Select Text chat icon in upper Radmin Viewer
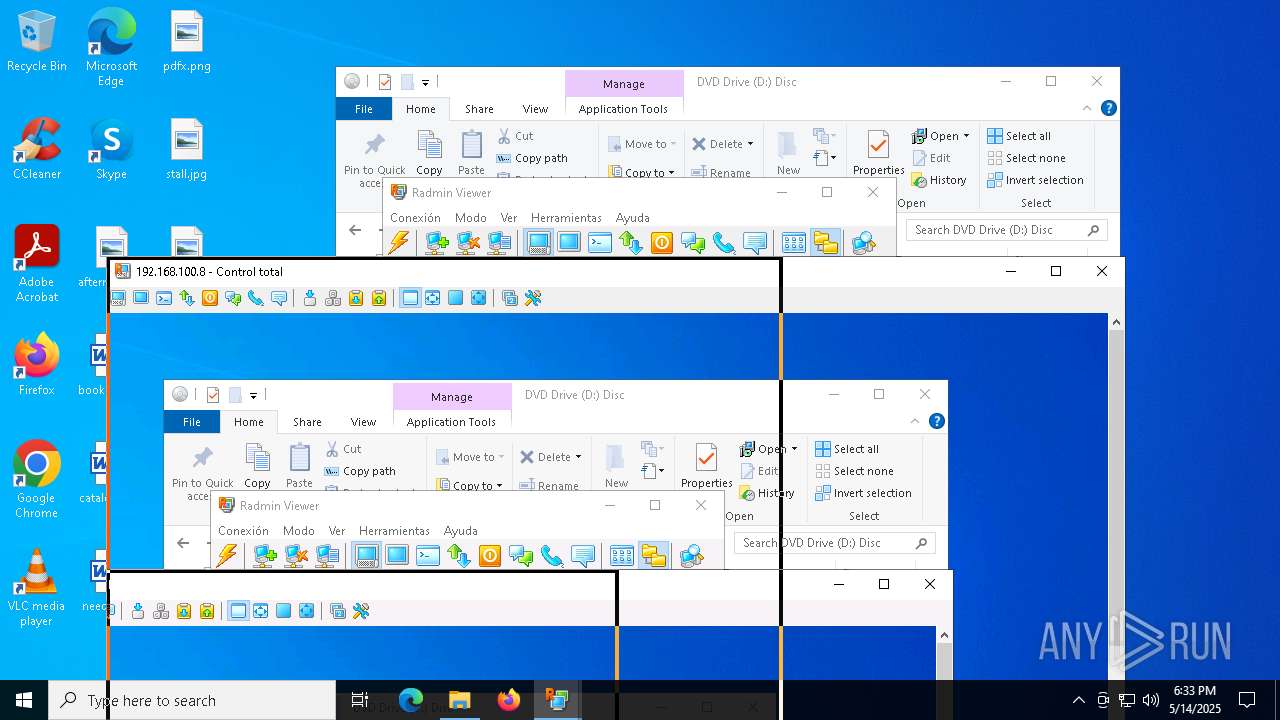Image resolution: width=1280 pixels, height=720 pixels. tap(693, 242)
